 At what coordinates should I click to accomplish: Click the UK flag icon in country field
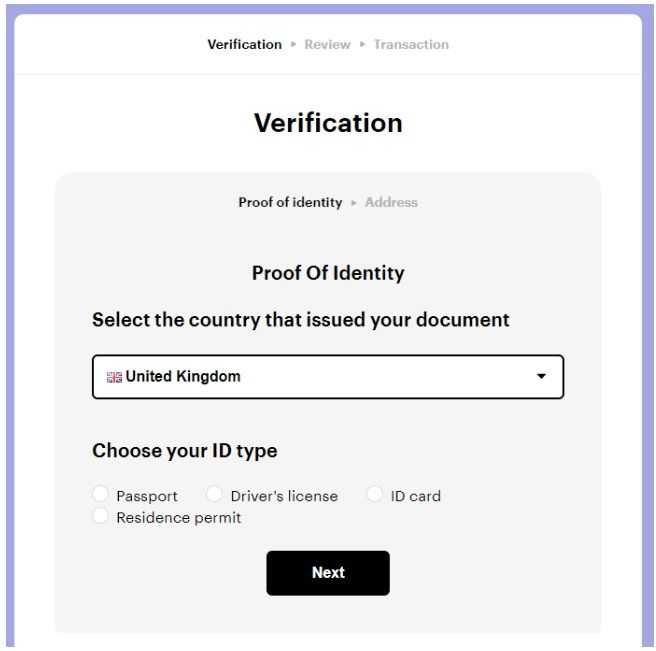click(x=114, y=377)
